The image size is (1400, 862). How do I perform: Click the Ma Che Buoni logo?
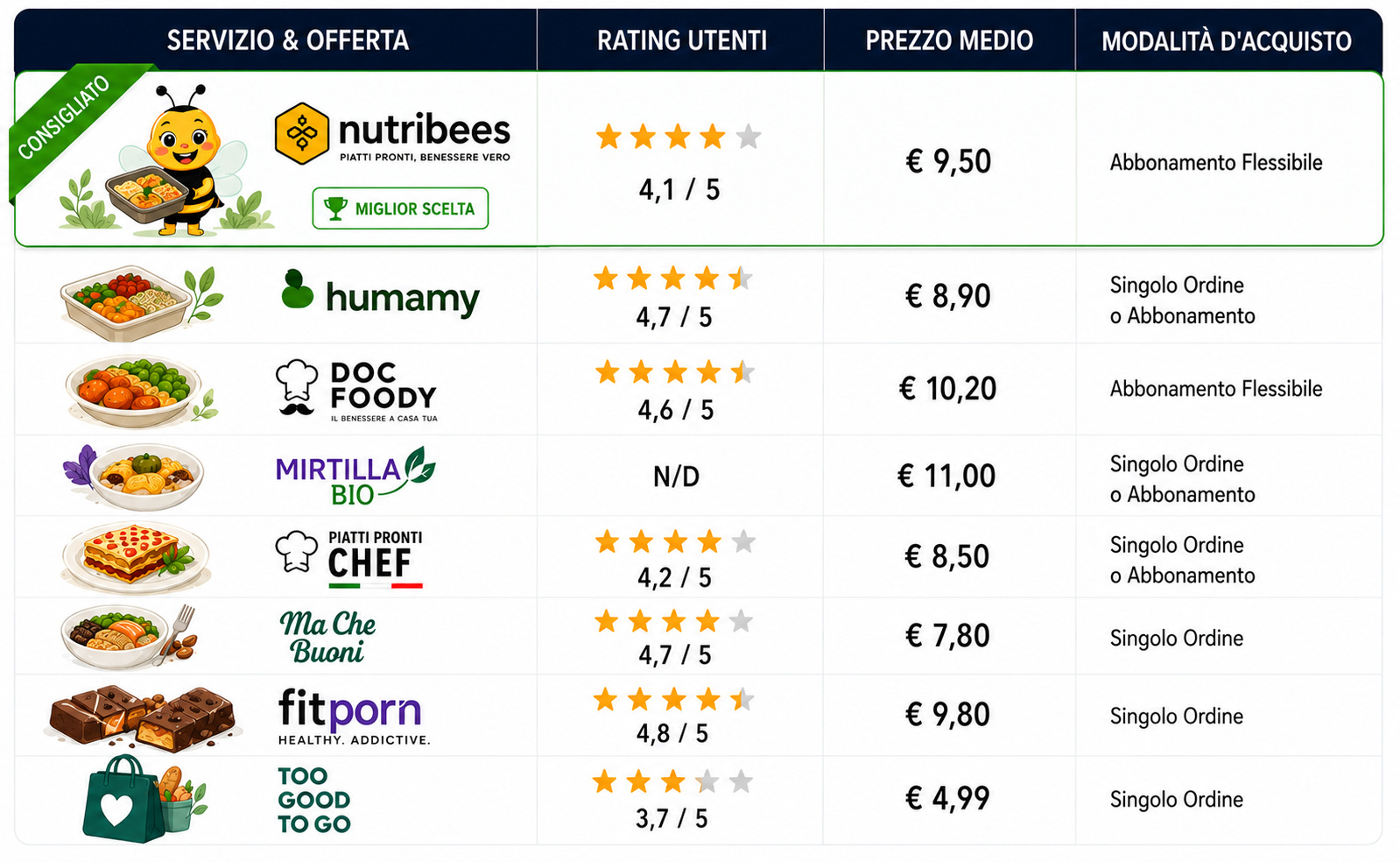(x=327, y=637)
